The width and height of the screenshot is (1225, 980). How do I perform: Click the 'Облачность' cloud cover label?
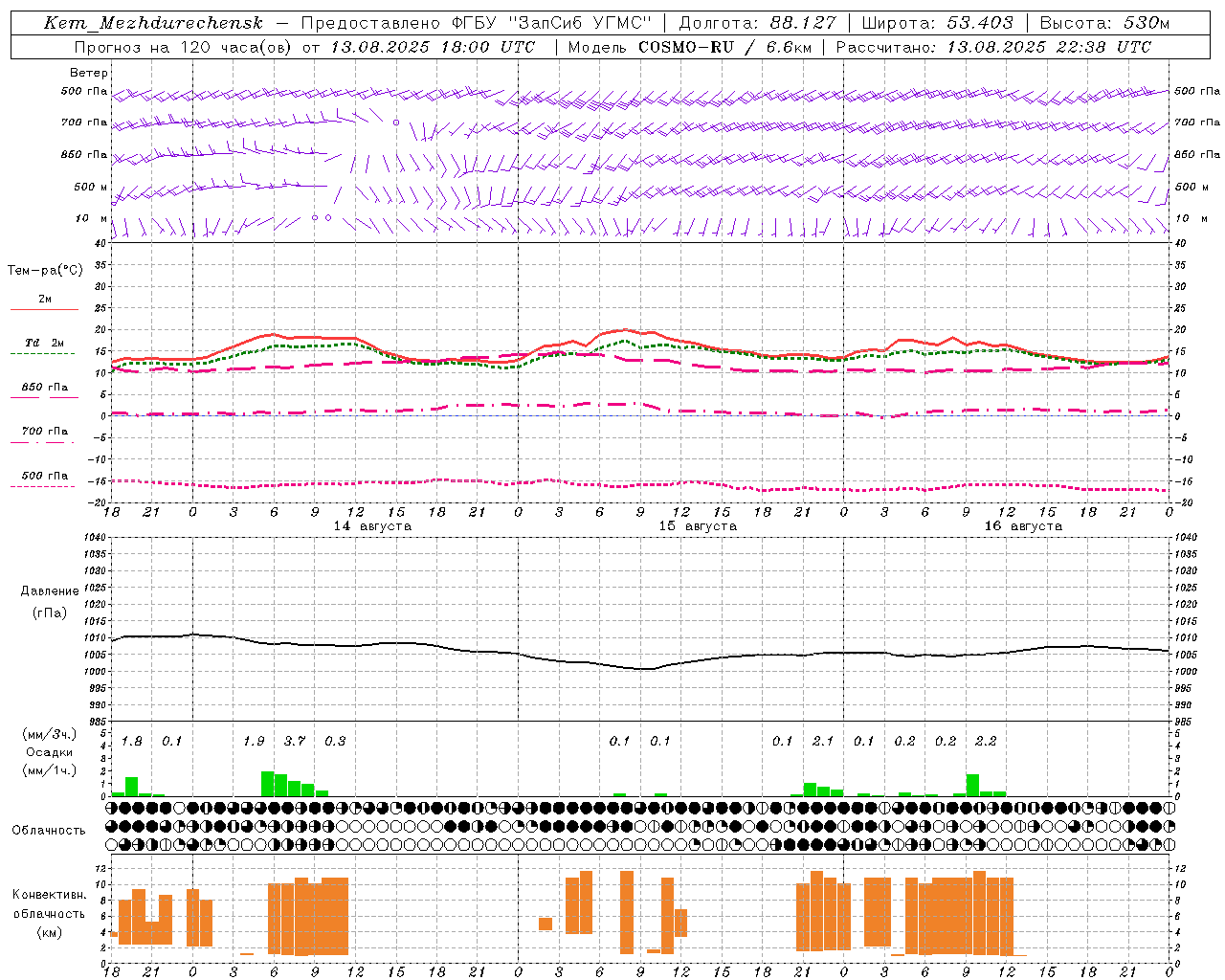pos(49,831)
